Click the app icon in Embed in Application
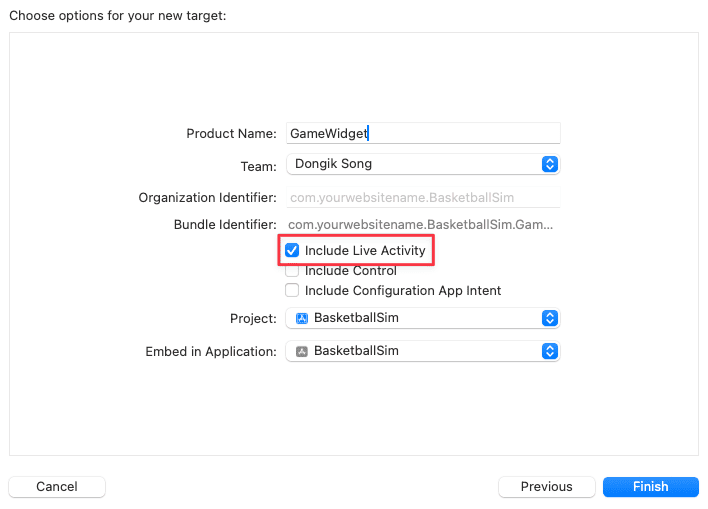Image resolution: width=708 pixels, height=509 pixels. coord(302,351)
